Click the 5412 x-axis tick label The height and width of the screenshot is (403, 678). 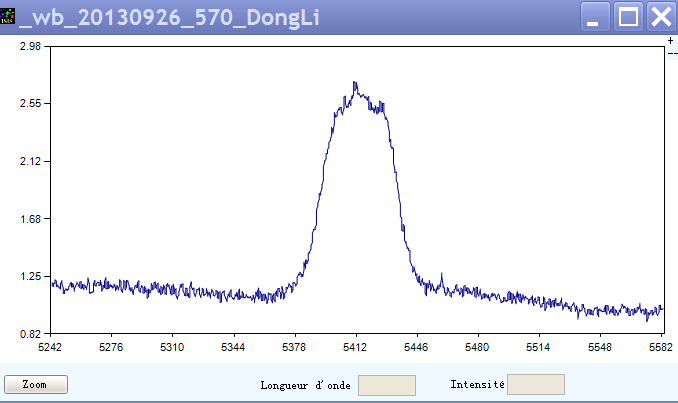pyautogui.click(x=356, y=347)
